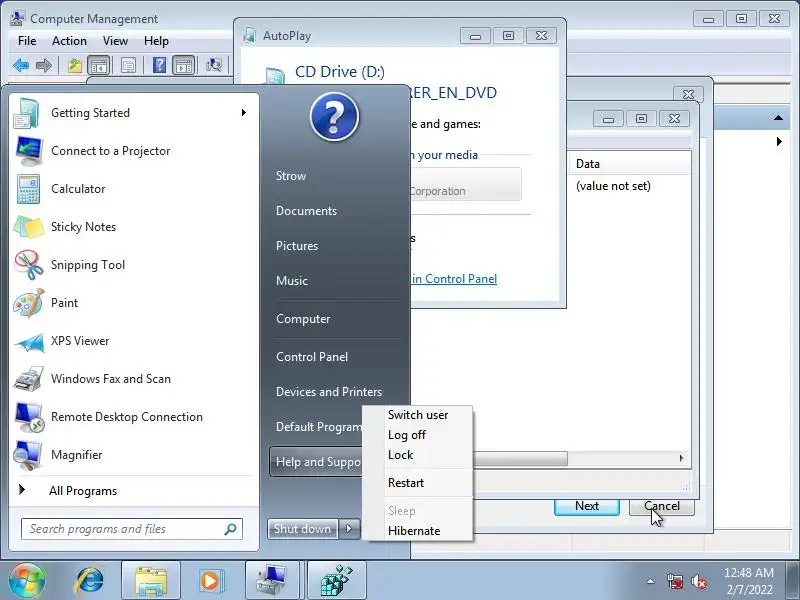Viewport: 800px width, 600px height.
Task: Open Paint from the Start menu
Action: coord(134,303)
